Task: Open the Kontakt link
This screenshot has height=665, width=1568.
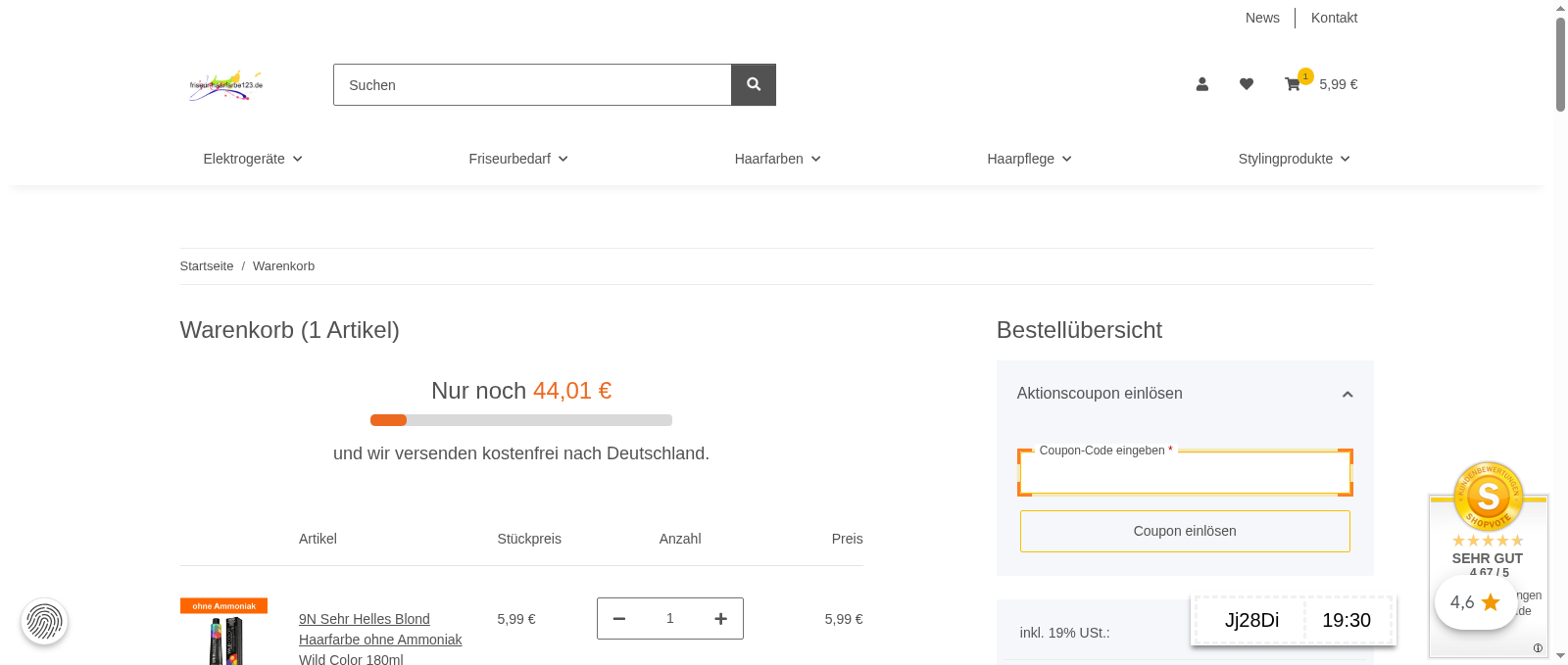Action: (x=1334, y=18)
